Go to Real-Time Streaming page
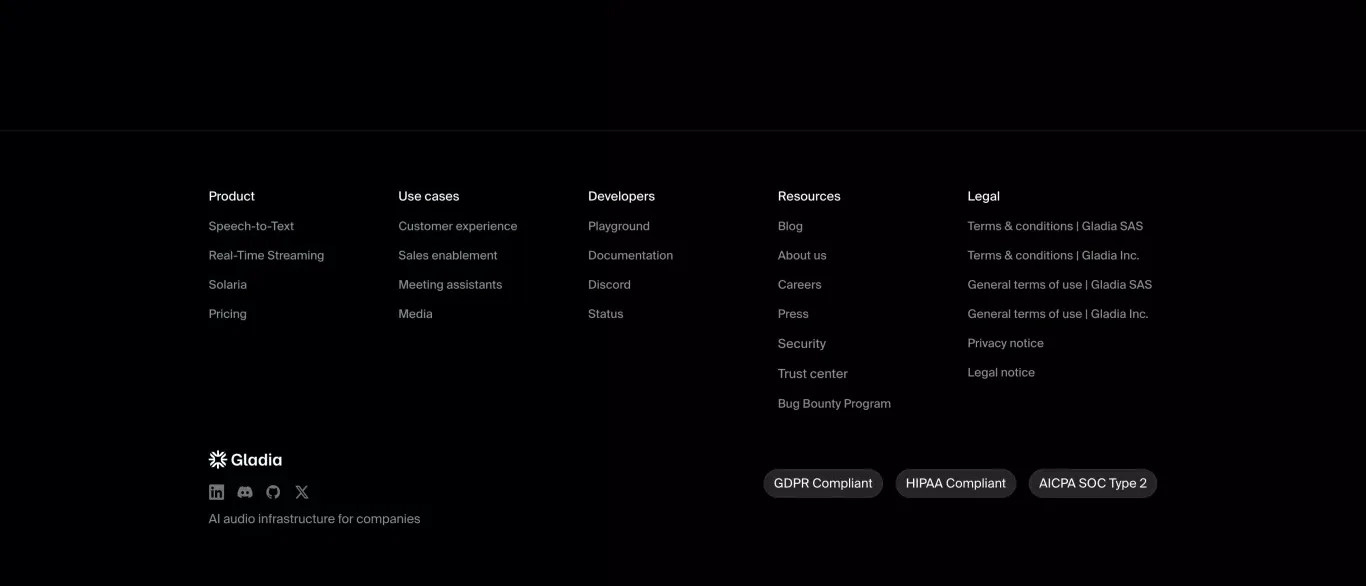 [x=266, y=255]
